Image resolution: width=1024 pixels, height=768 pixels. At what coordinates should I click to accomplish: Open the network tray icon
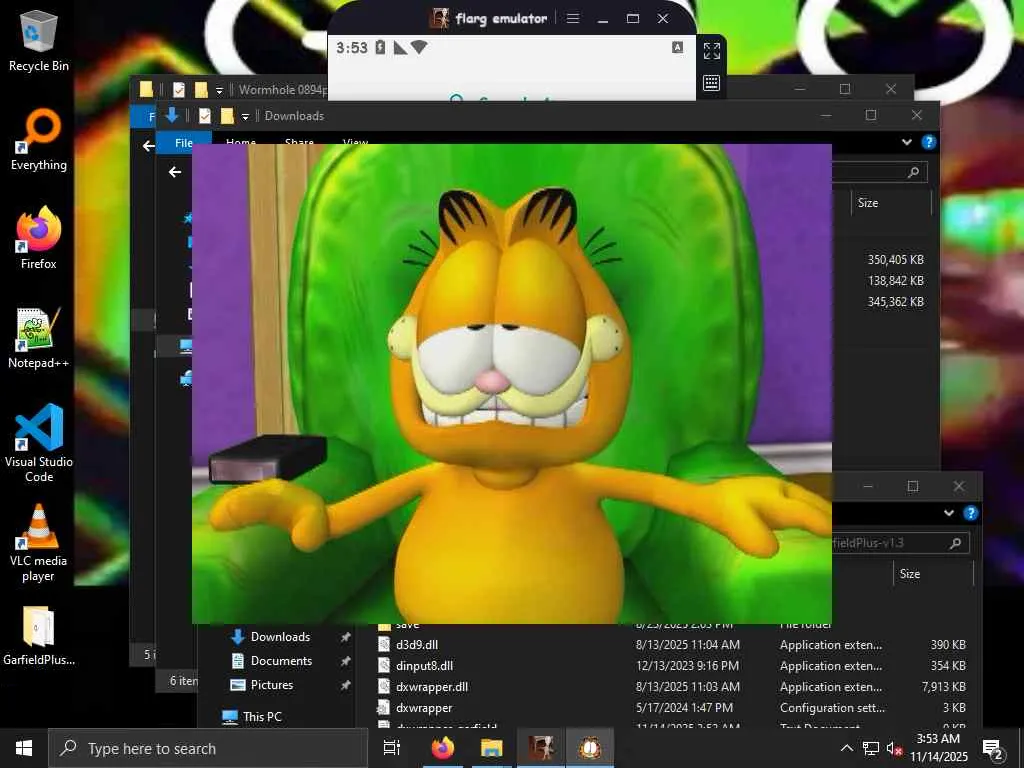(871, 748)
